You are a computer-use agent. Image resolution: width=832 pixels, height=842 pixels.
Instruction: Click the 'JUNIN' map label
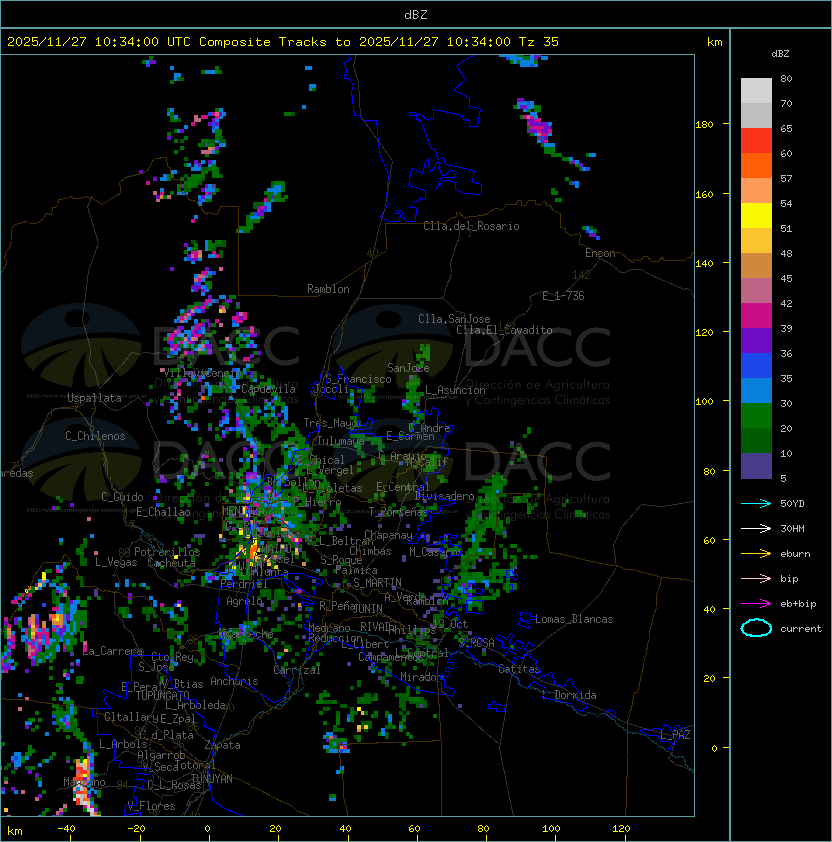(x=367, y=608)
